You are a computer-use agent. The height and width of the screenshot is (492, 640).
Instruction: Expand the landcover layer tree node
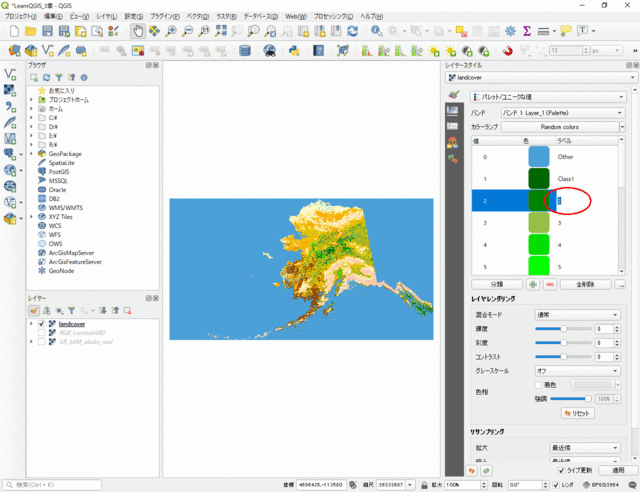tap(31, 324)
